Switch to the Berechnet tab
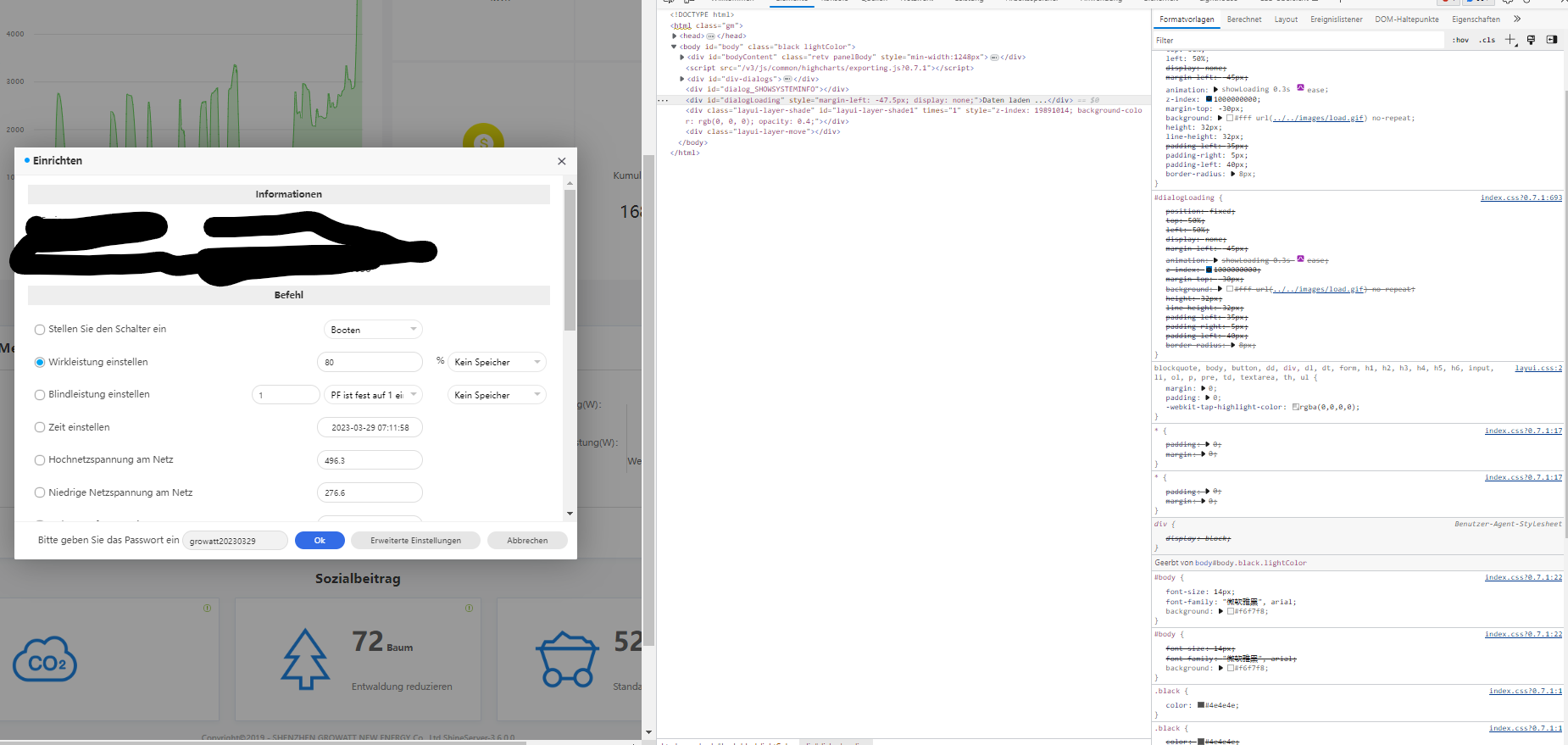The image size is (1568, 745). click(1244, 19)
